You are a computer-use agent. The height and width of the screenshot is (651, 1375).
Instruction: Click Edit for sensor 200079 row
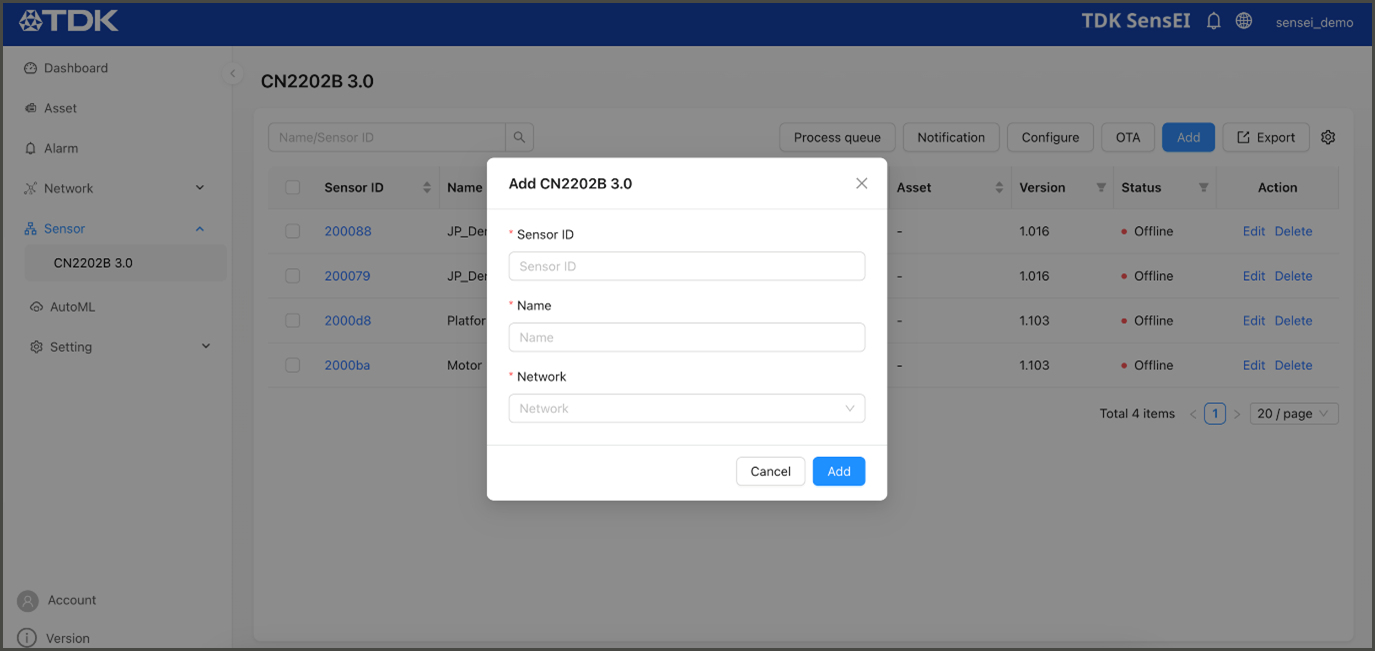pyautogui.click(x=1254, y=276)
